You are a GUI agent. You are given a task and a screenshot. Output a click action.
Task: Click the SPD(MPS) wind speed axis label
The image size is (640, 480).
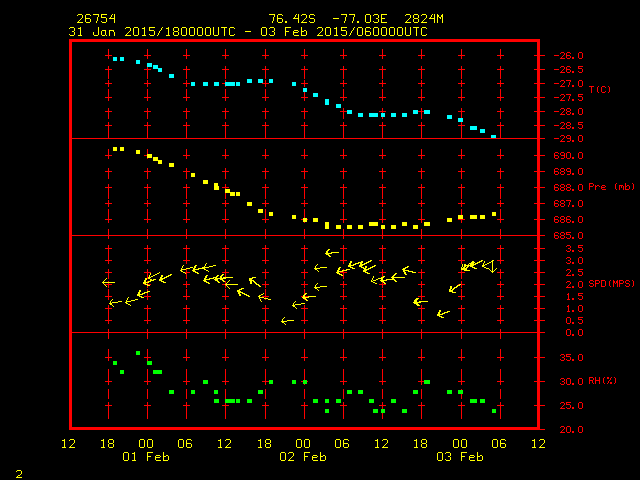click(x=611, y=283)
